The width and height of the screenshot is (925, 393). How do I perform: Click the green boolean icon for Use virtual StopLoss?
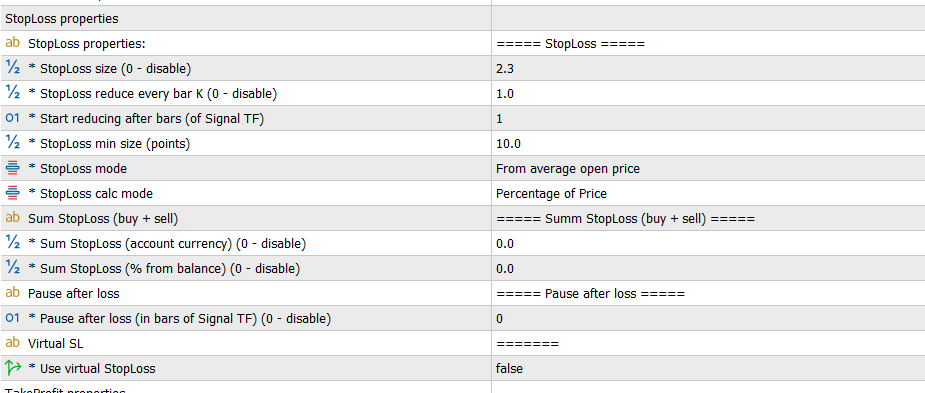click(12, 368)
